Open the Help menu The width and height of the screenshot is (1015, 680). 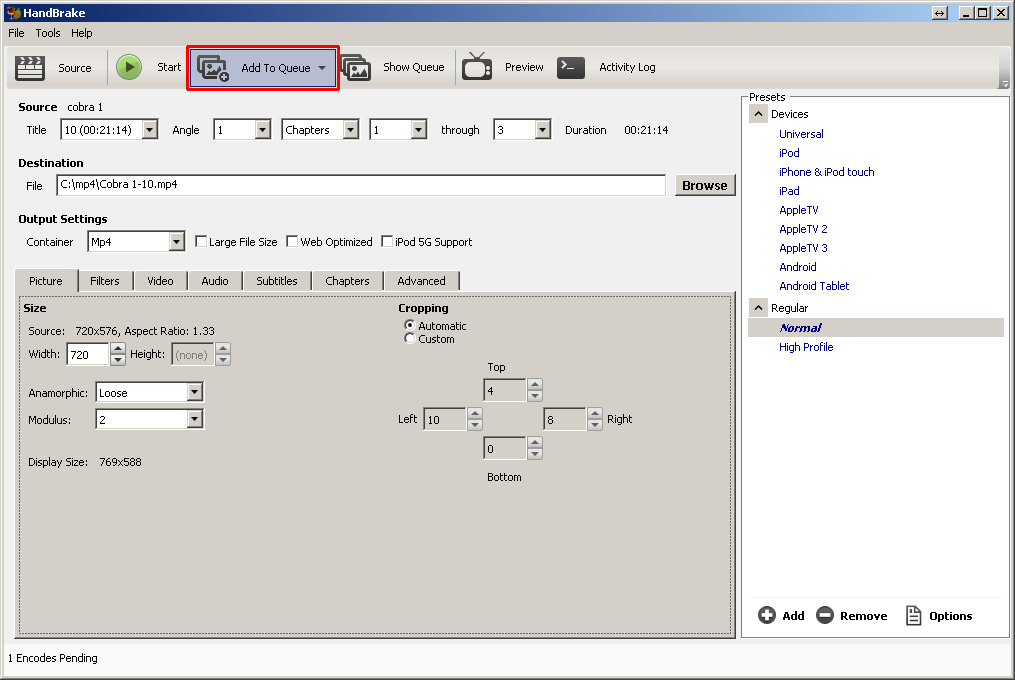pos(82,33)
